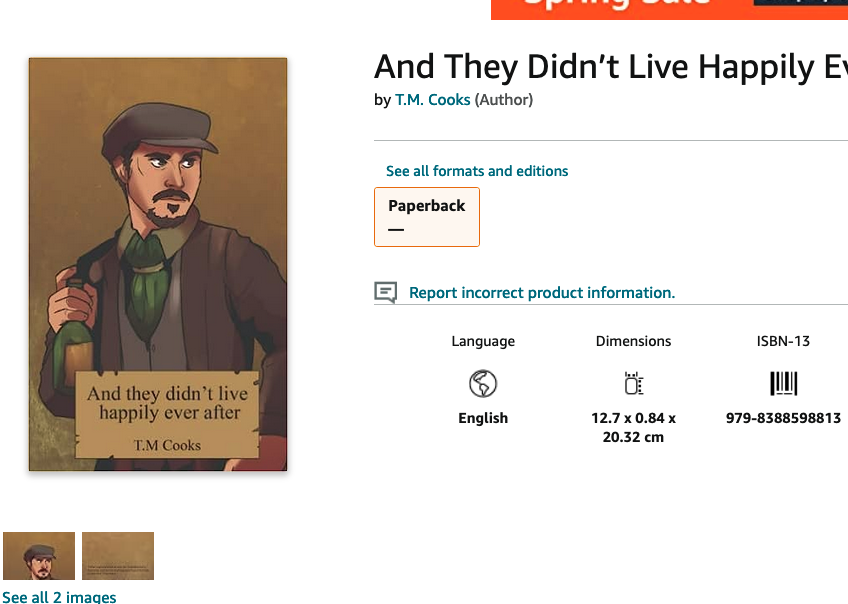
Task: Select the Paperback format option
Action: coord(427,217)
